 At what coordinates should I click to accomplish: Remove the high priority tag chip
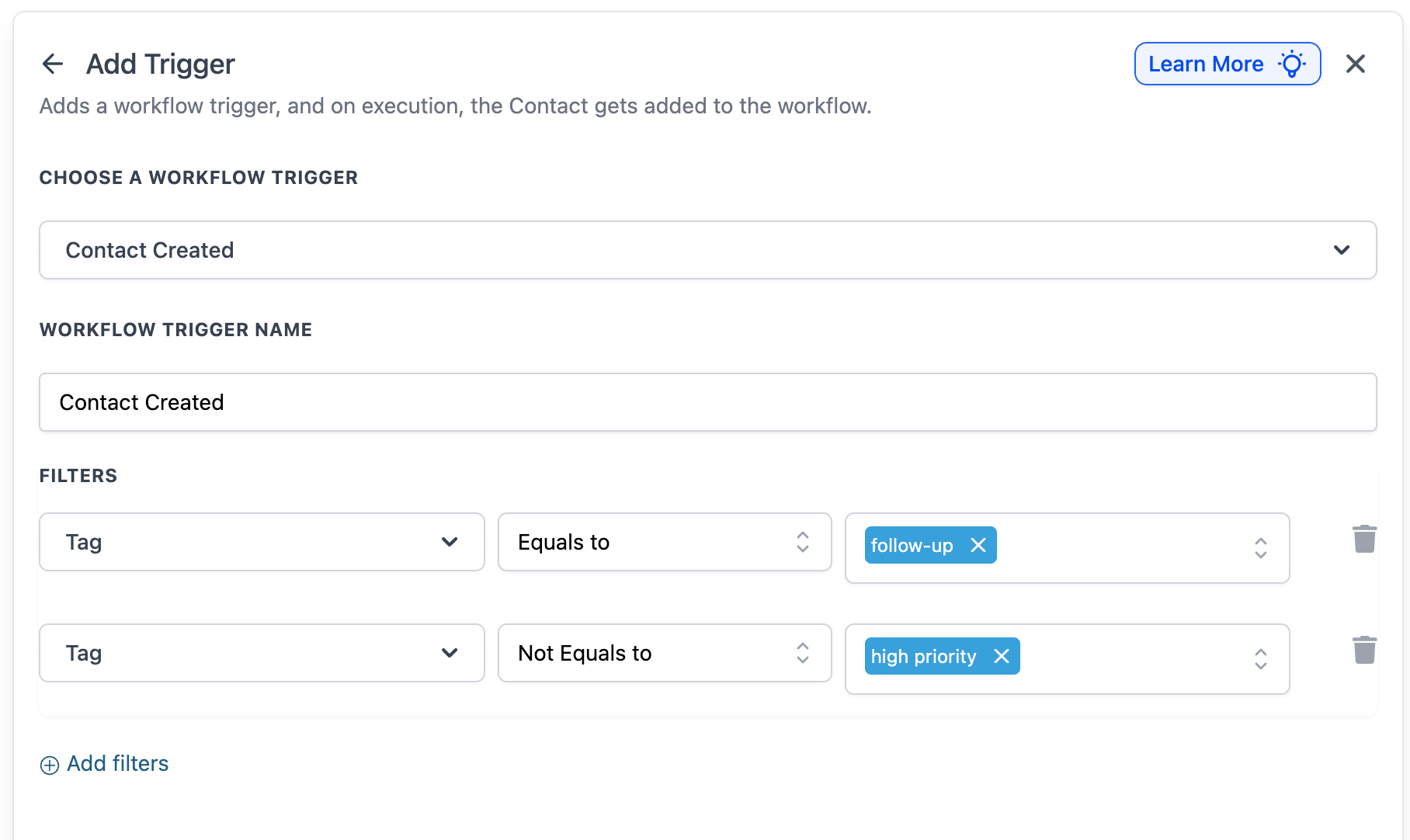[1002, 656]
